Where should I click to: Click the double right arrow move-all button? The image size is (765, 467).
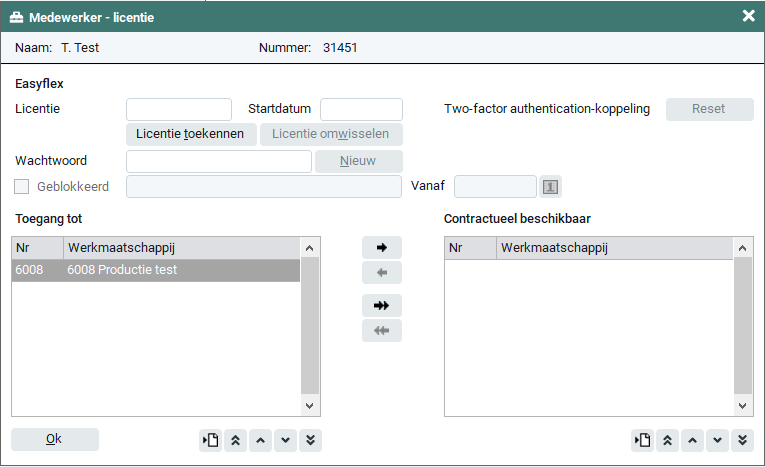tap(381, 306)
